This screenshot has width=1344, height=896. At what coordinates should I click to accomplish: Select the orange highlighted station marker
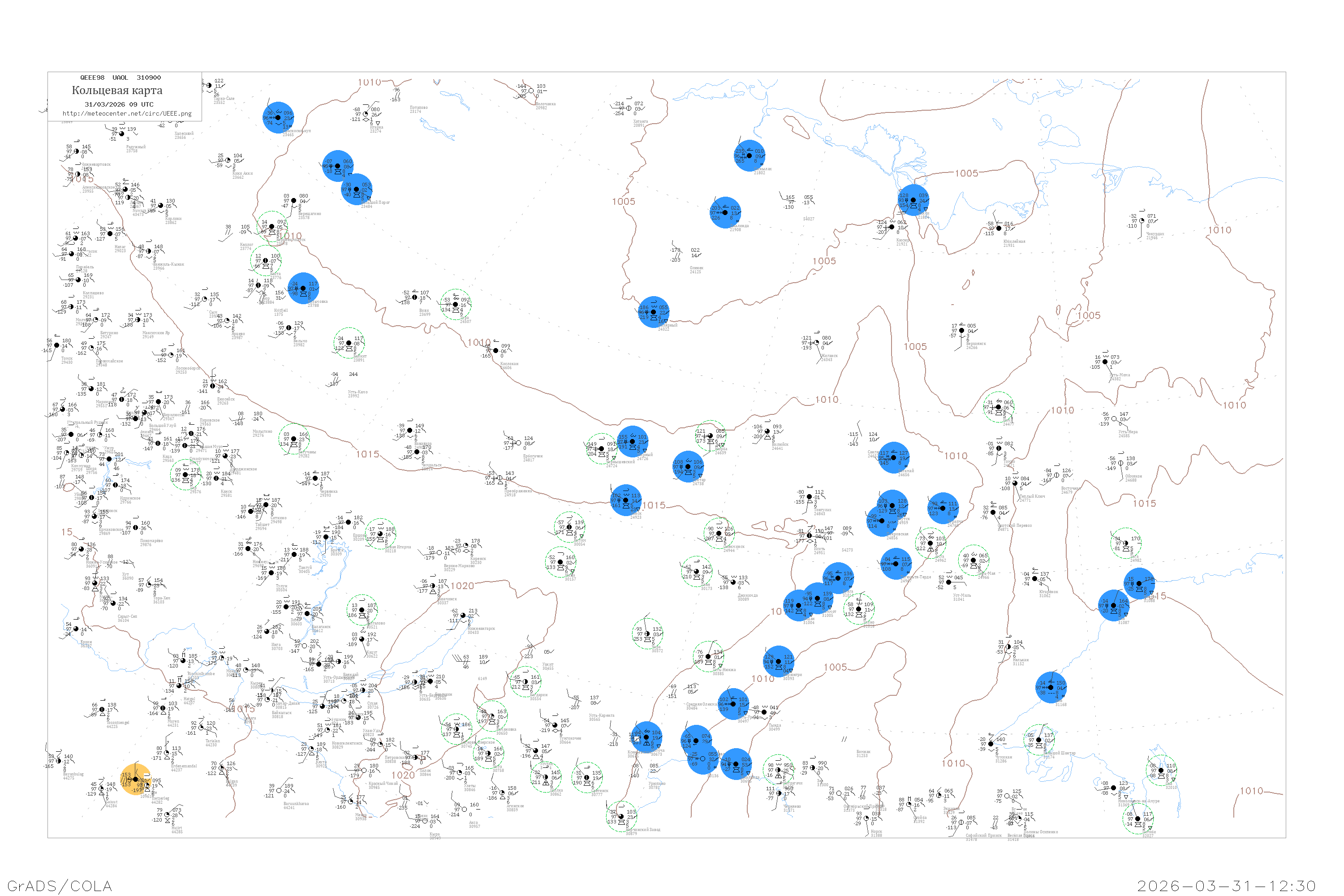[x=136, y=779]
